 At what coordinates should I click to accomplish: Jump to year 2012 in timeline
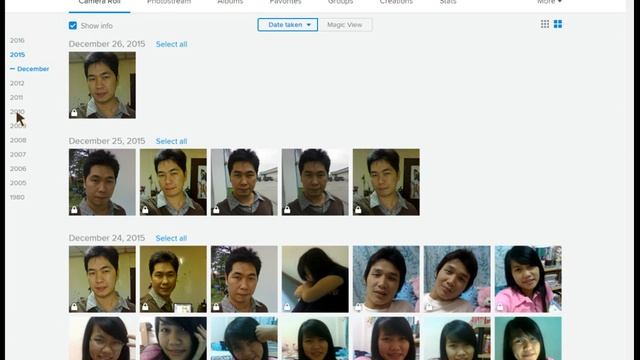[17, 83]
